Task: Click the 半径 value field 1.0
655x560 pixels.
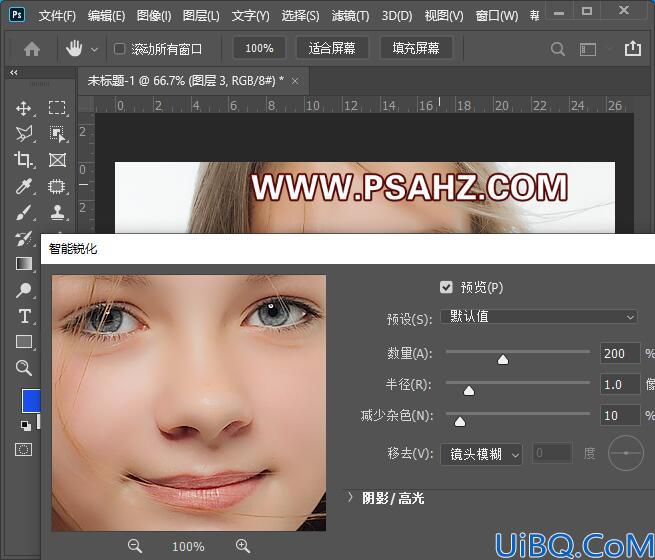Action: point(620,384)
